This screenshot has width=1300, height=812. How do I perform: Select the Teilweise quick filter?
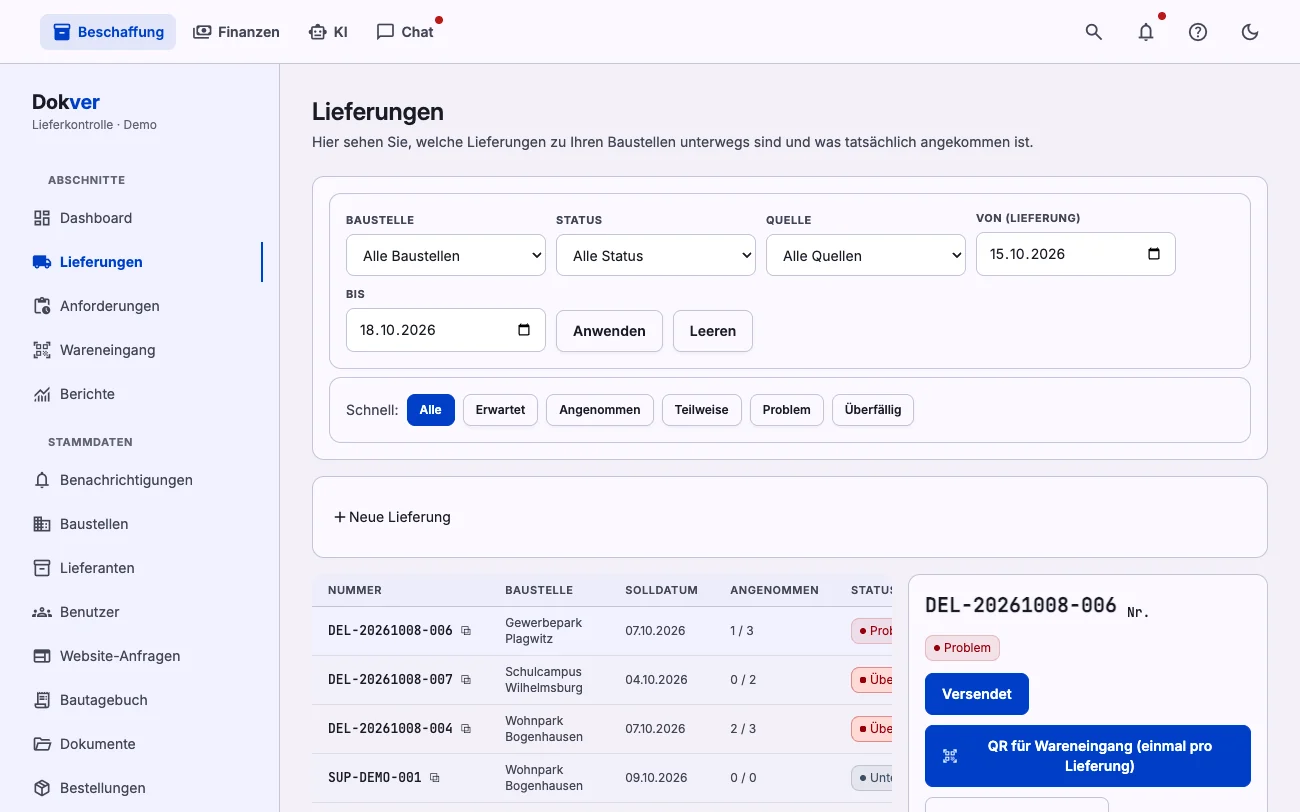(702, 410)
